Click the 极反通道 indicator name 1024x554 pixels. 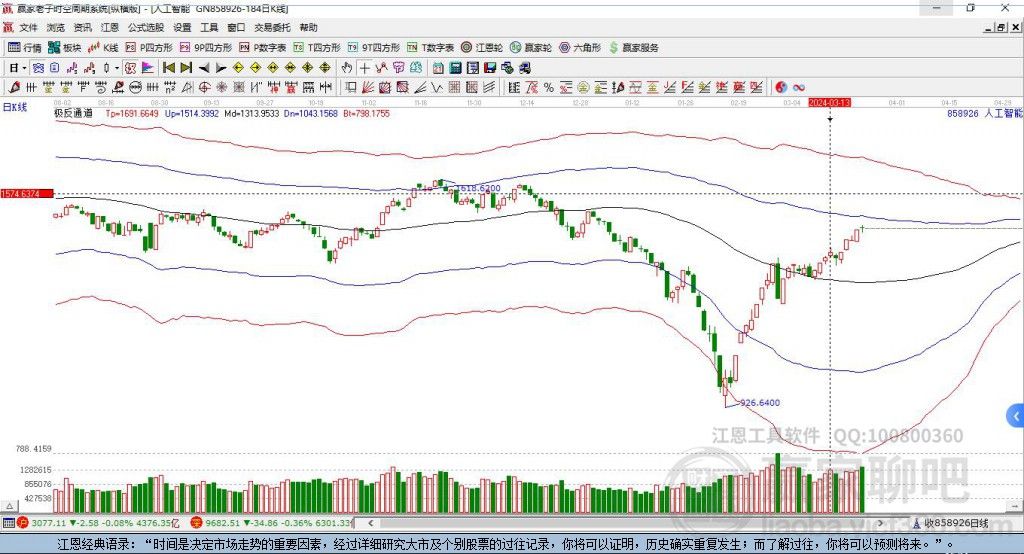click(73, 113)
